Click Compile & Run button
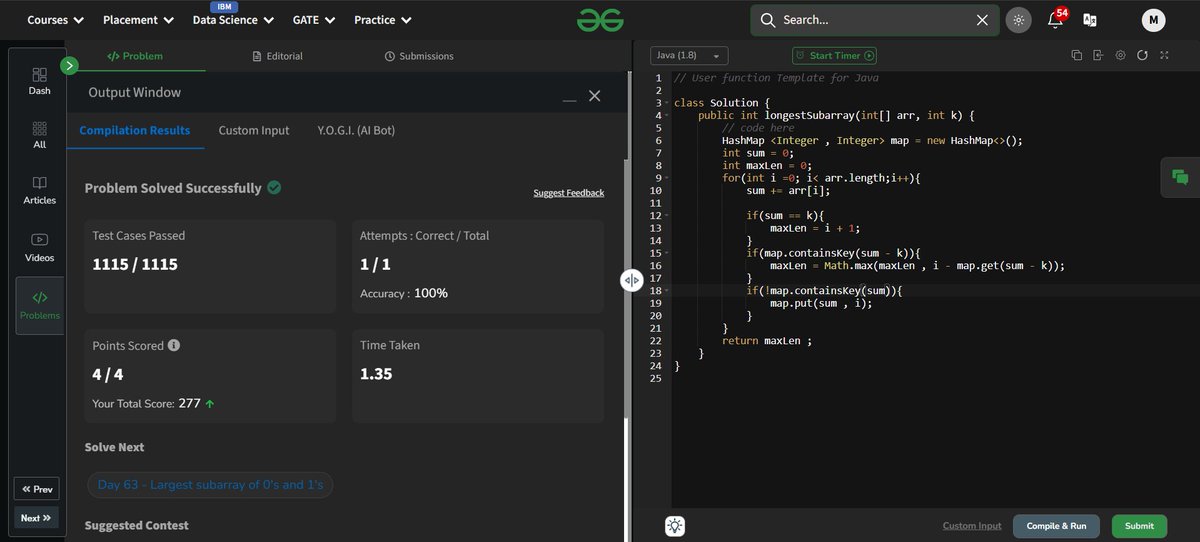Image resolution: width=1200 pixels, height=542 pixels. coord(1056,525)
